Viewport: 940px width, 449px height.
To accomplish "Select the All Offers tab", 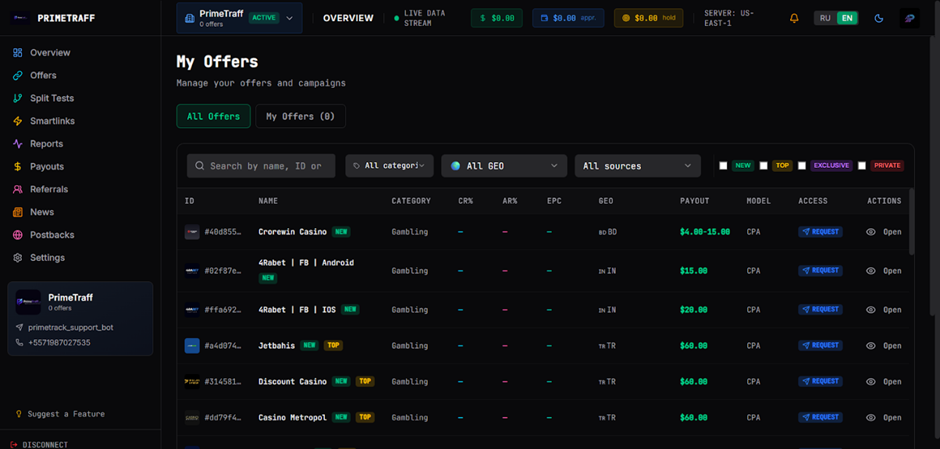I will [x=213, y=116].
